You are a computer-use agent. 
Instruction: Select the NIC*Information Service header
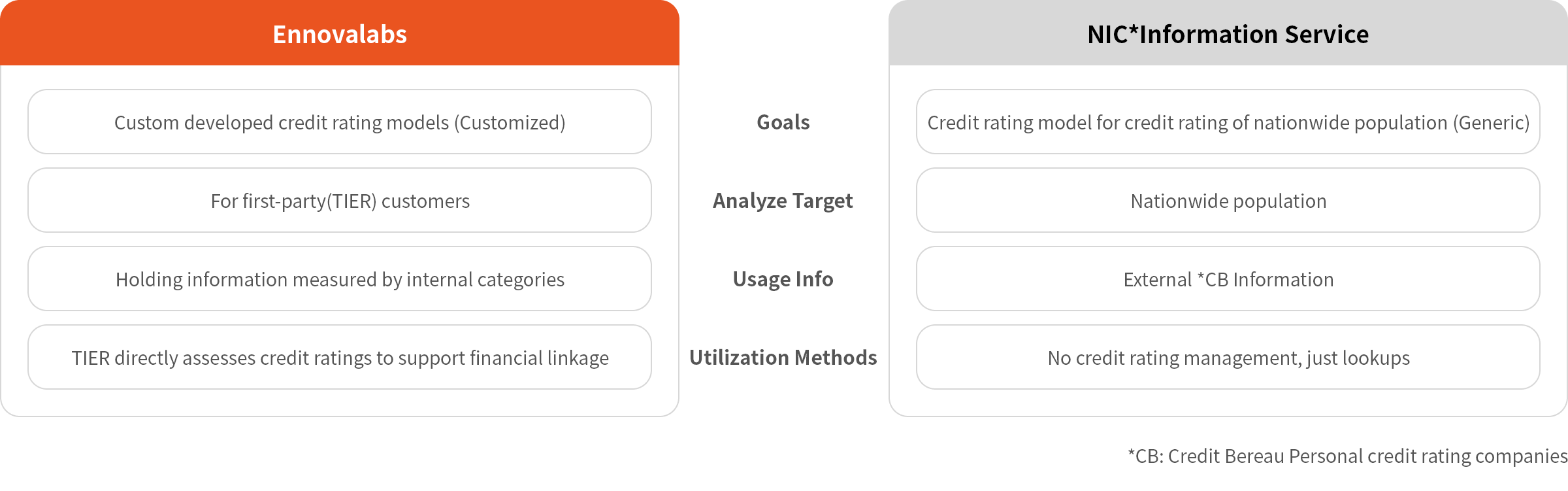coord(1228,34)
